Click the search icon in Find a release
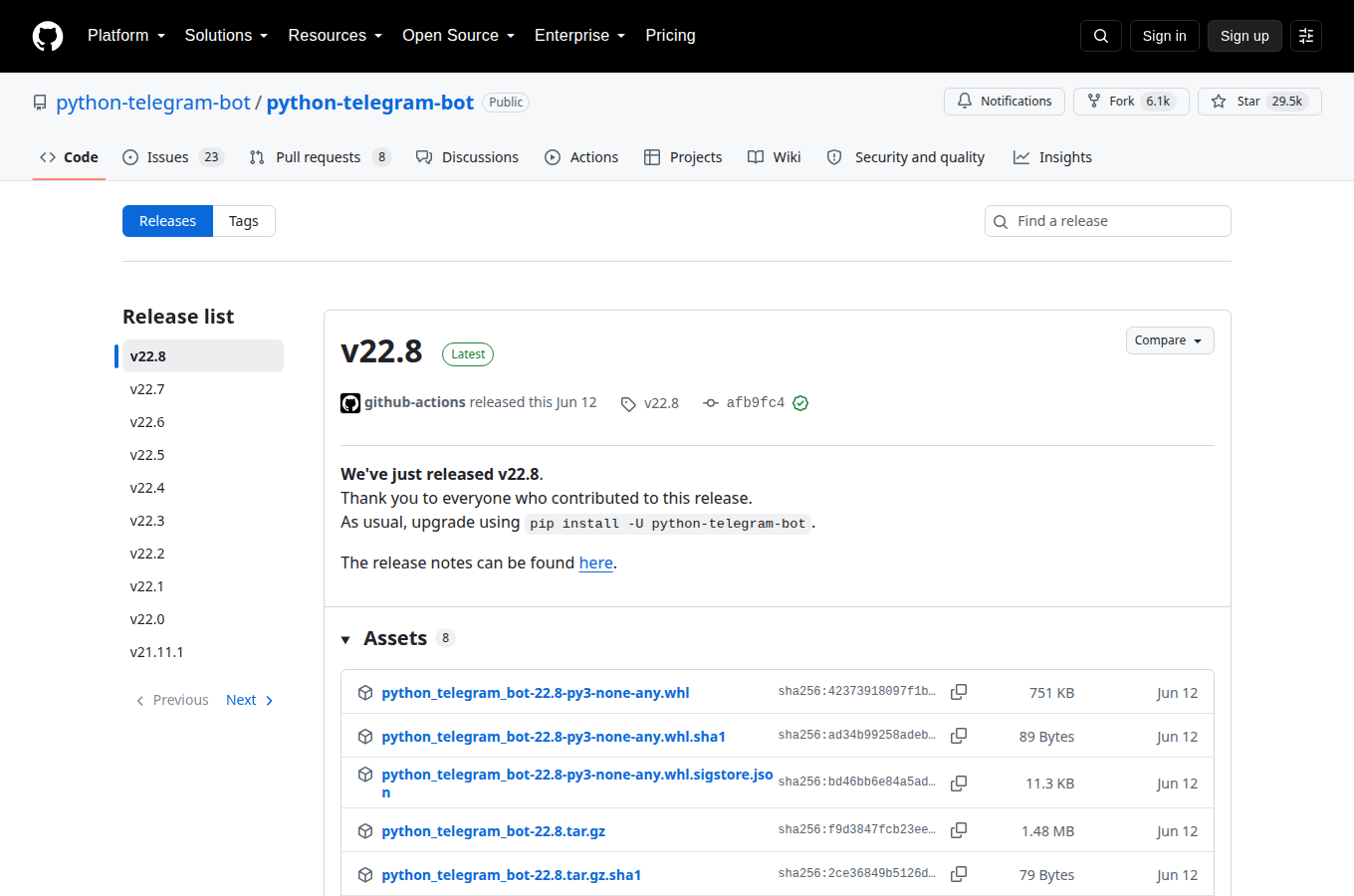Screen dimensions: 1354x896 coord(1001,222)
